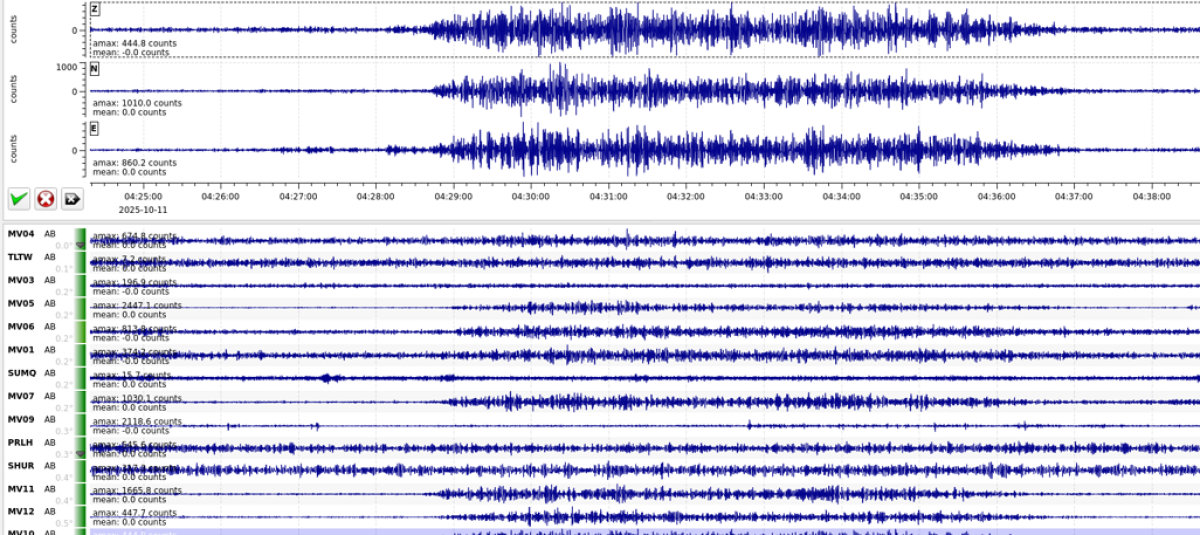Click the red X cancel pick icon

(45, 199)
